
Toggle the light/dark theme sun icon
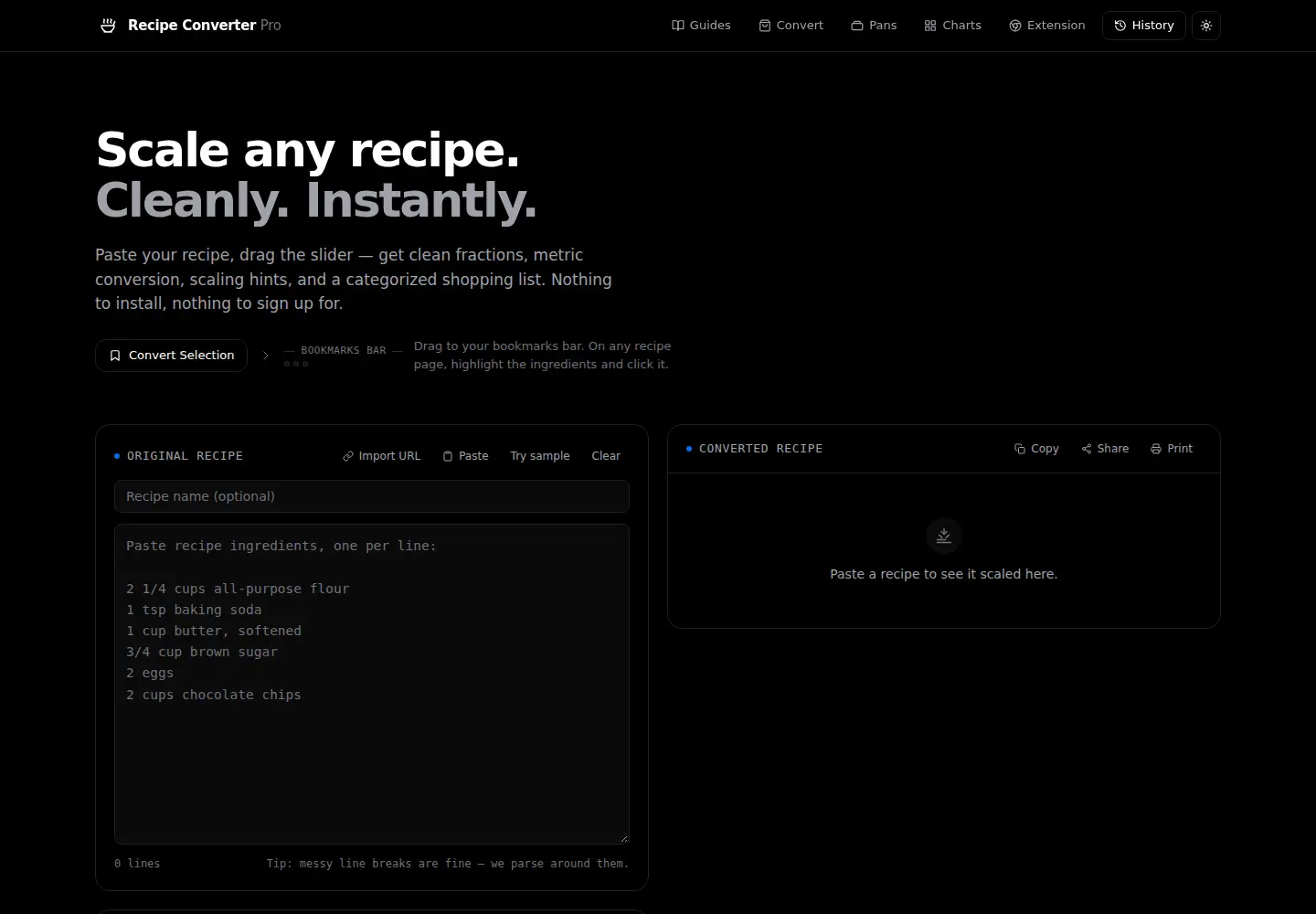[x=1206, y=26]
